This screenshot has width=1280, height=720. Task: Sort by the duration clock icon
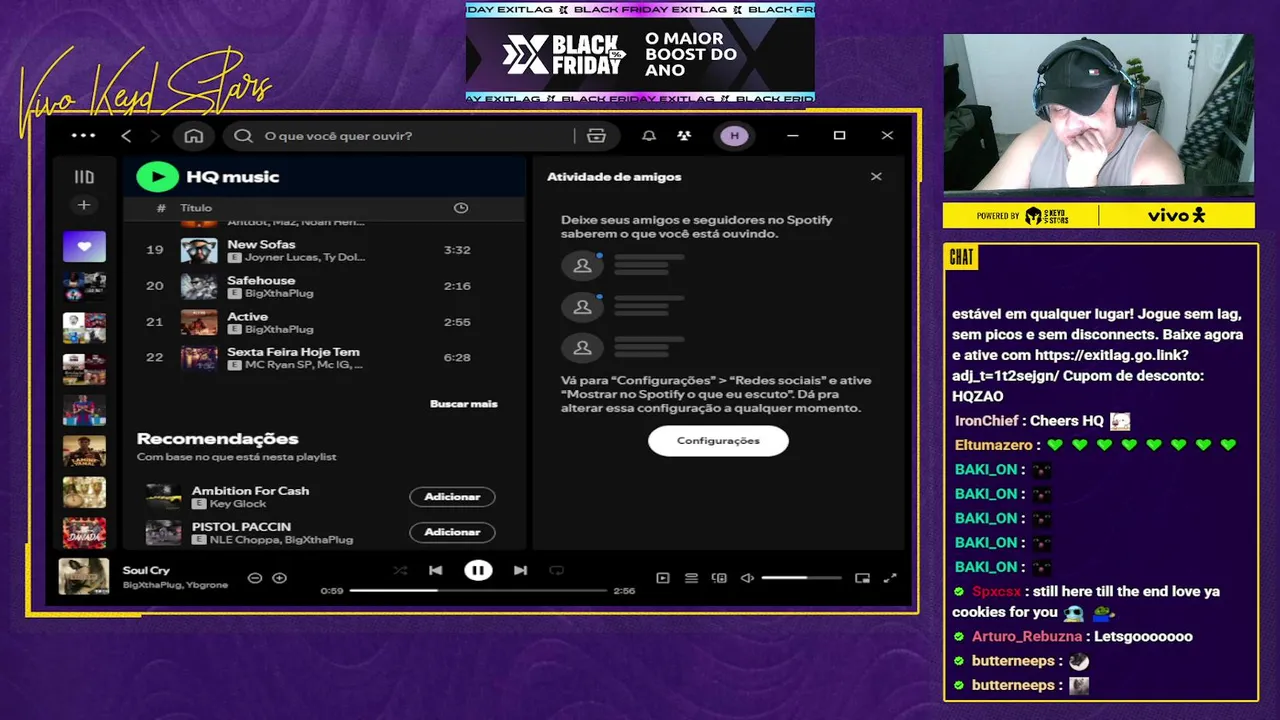461,208
